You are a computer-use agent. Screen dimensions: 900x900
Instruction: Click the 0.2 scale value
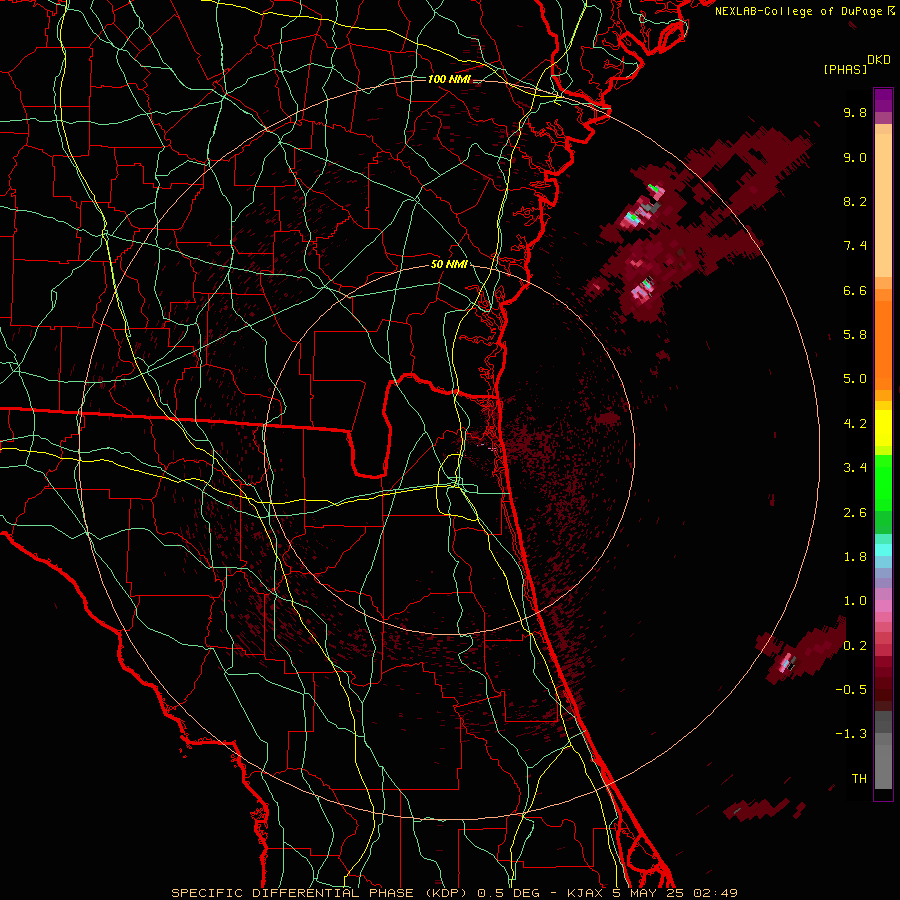click(855, 646)
